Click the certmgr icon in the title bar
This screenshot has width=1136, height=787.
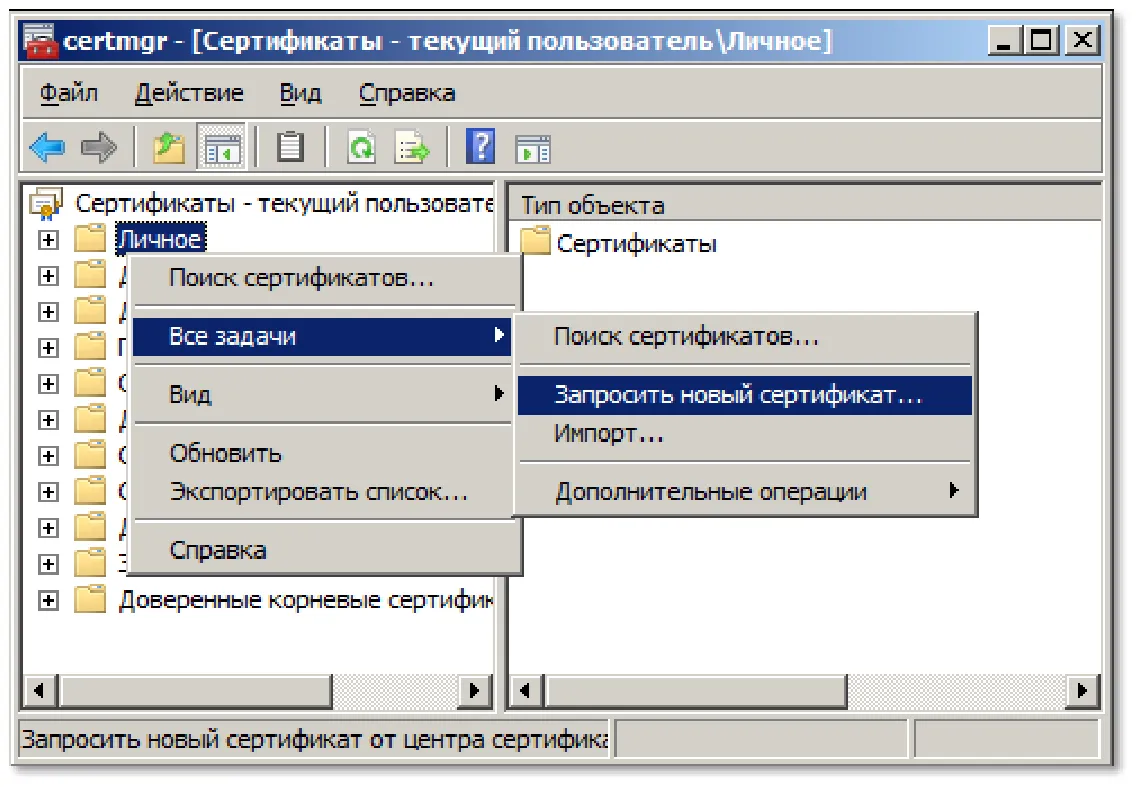point(39,41)
